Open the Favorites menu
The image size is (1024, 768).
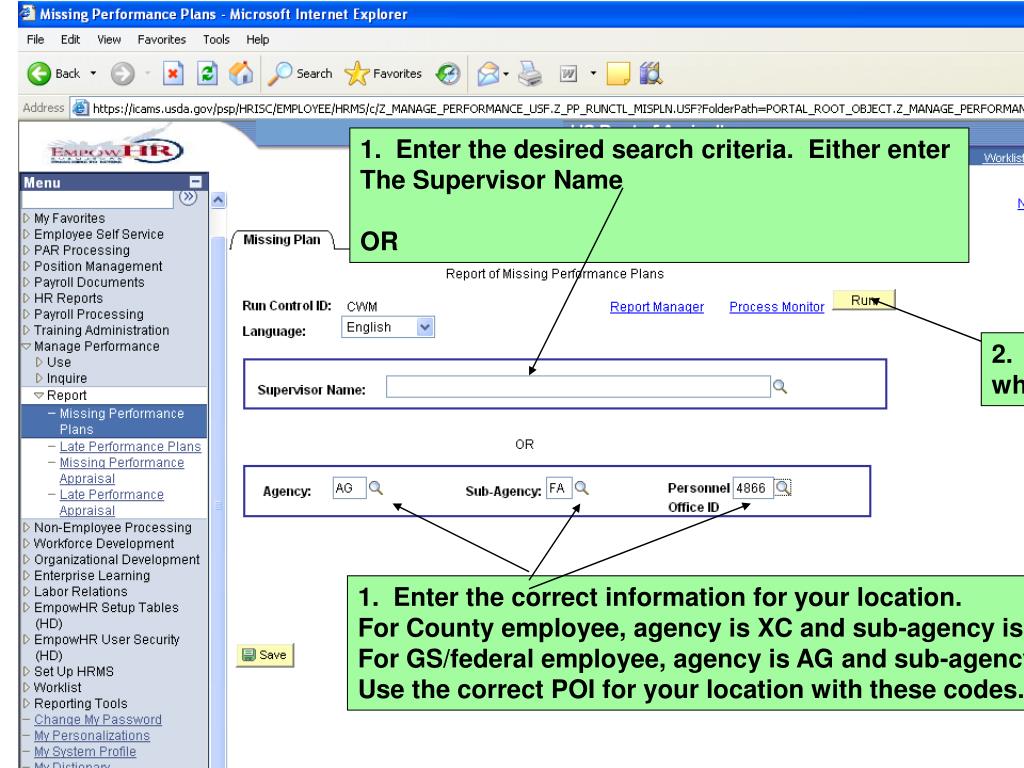pyautogui.click(x=161, y=39)
